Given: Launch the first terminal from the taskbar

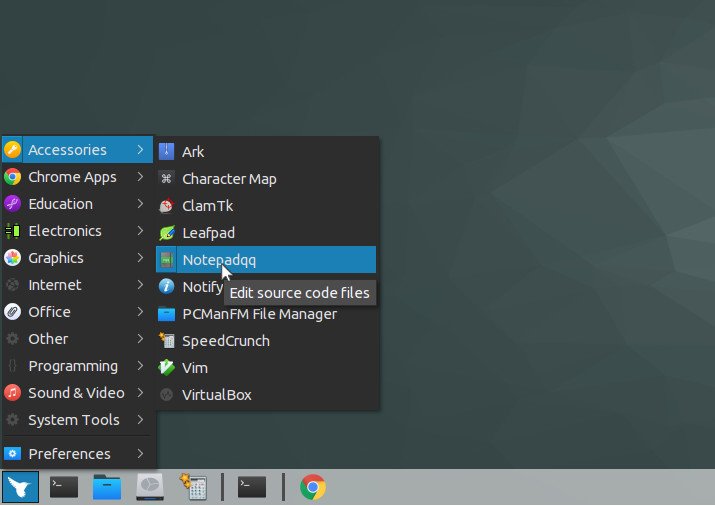Looking at the screenshot, I should [x=63, y=487].
